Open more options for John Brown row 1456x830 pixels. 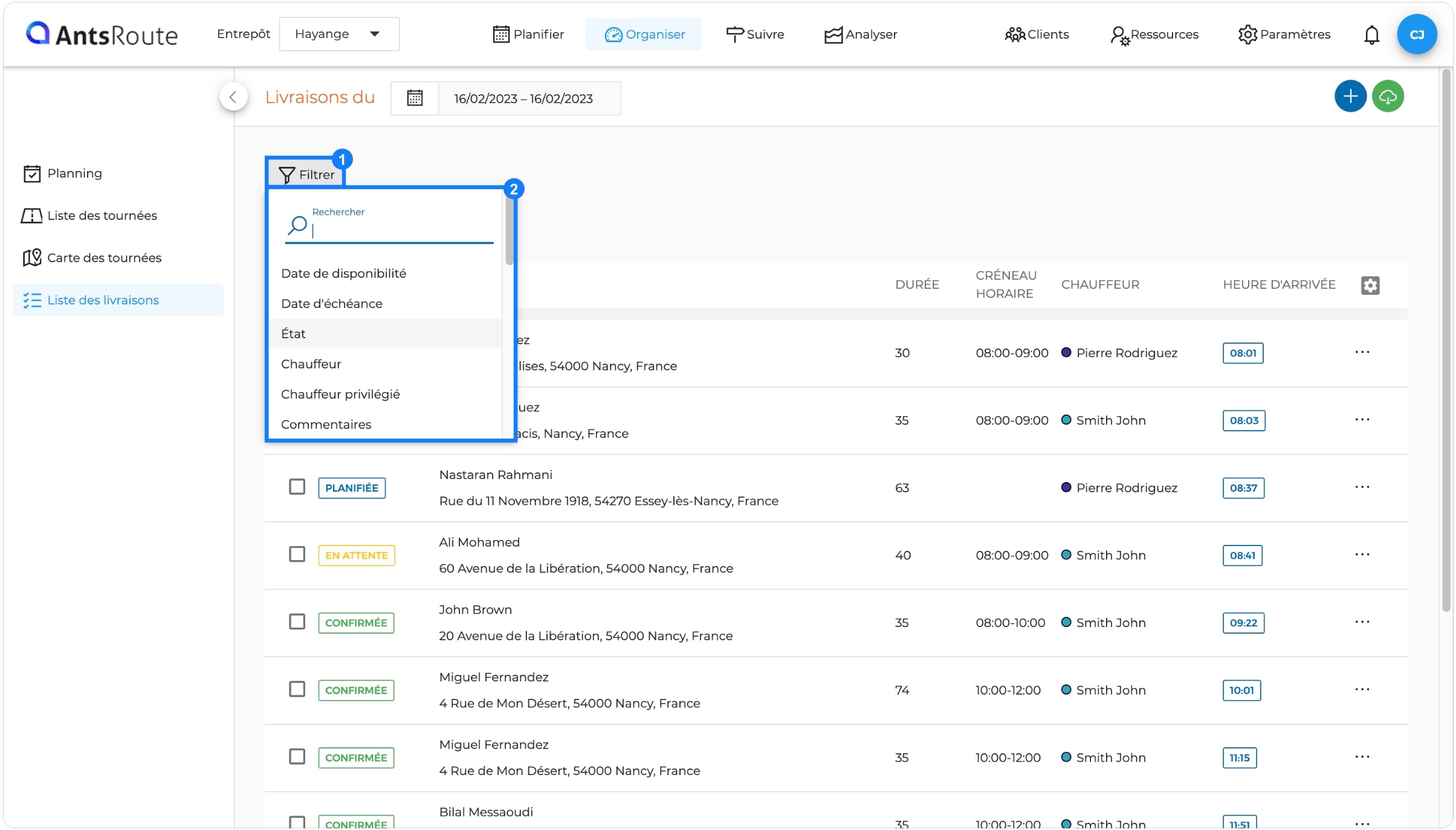[1362, 622]
